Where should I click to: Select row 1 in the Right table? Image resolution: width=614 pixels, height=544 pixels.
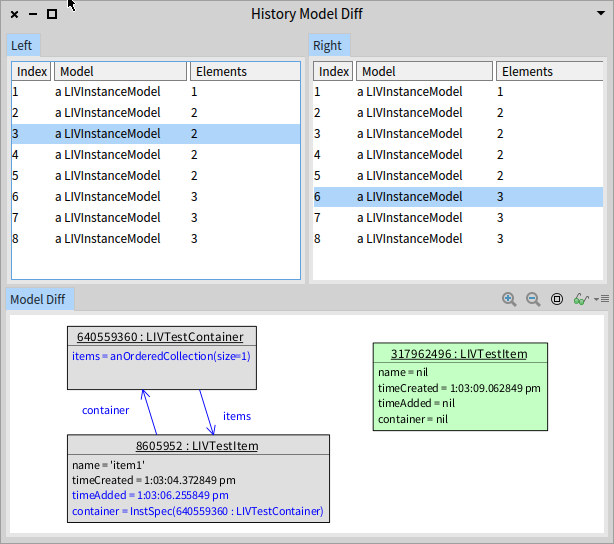pos(458,92)
